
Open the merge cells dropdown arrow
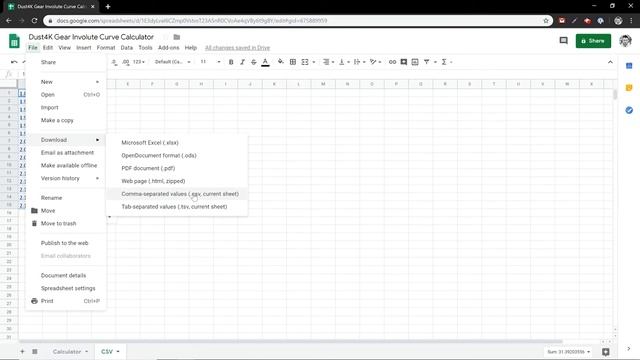[x=314, y=62]
